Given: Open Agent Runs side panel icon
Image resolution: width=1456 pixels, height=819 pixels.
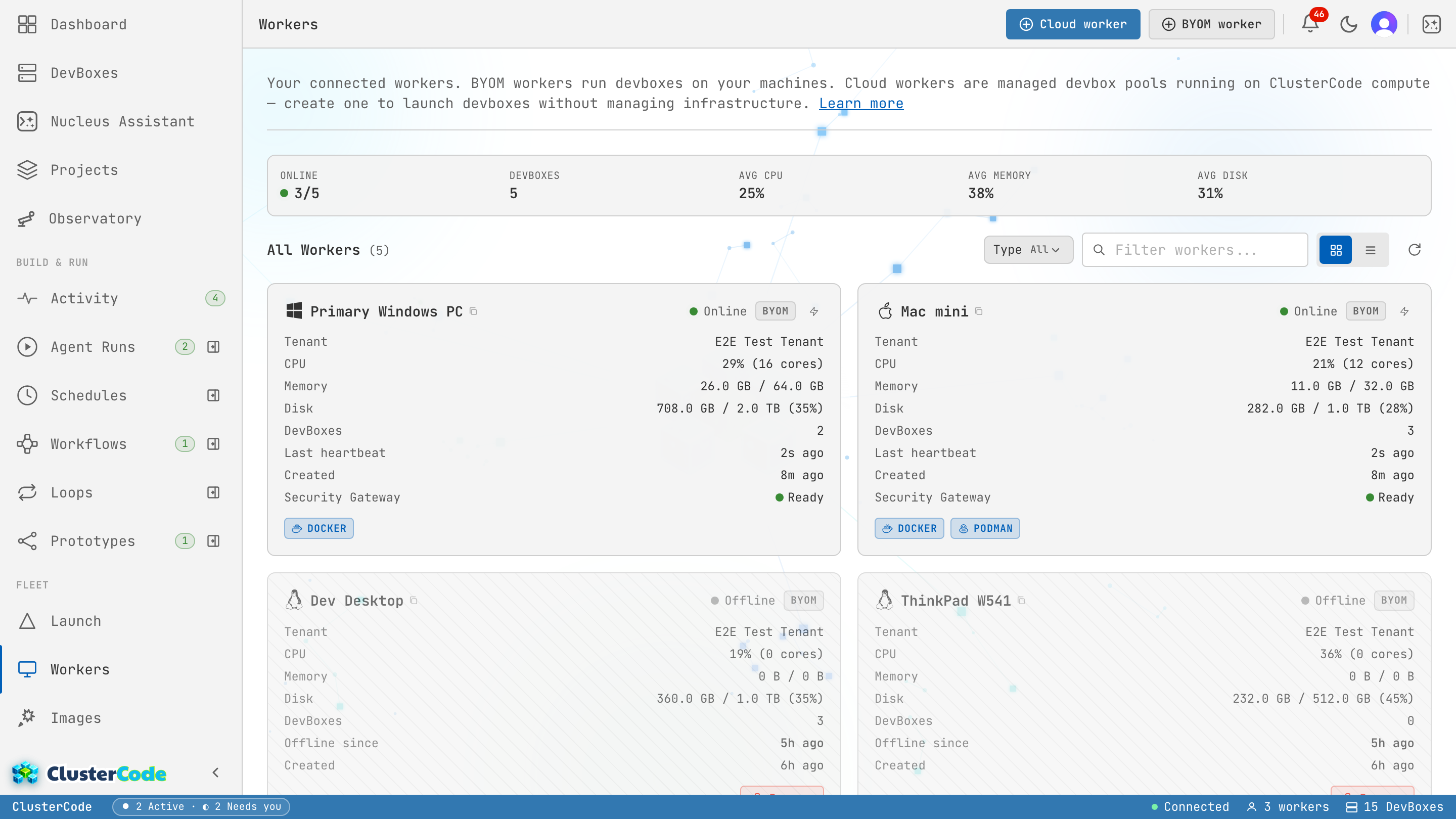Looking at the screenshot, I should tap(213, 347).
